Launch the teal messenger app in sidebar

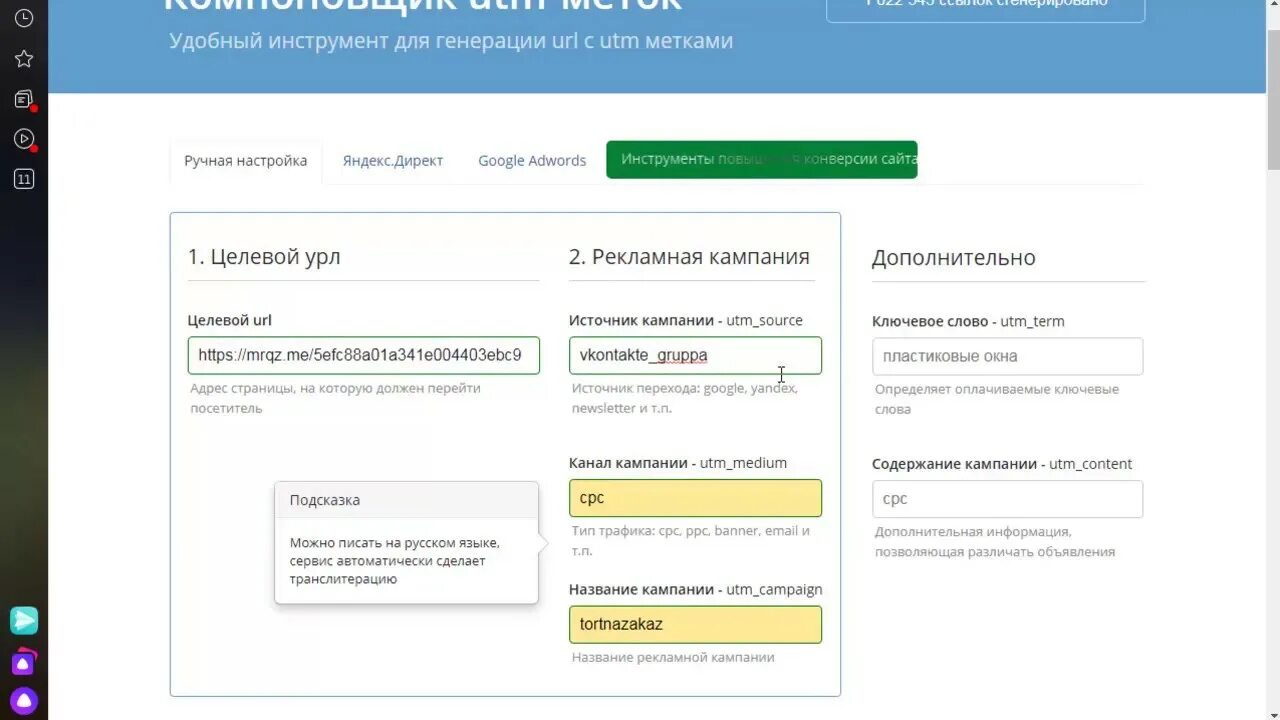click(x=24, y=620)
